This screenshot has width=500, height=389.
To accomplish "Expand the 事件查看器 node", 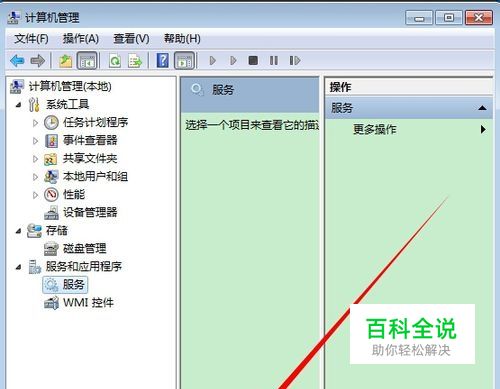I will coord(35,141).
